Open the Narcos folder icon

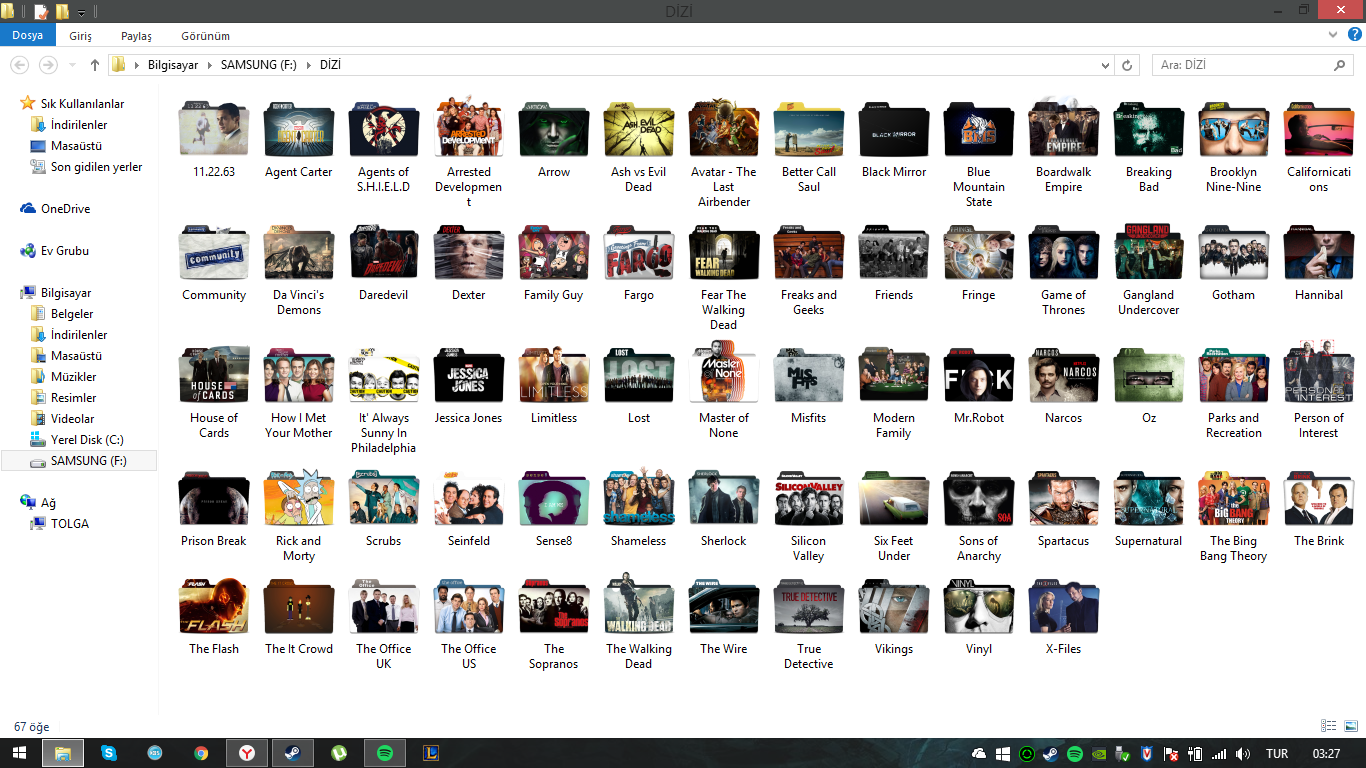(x=1064, y=376)
